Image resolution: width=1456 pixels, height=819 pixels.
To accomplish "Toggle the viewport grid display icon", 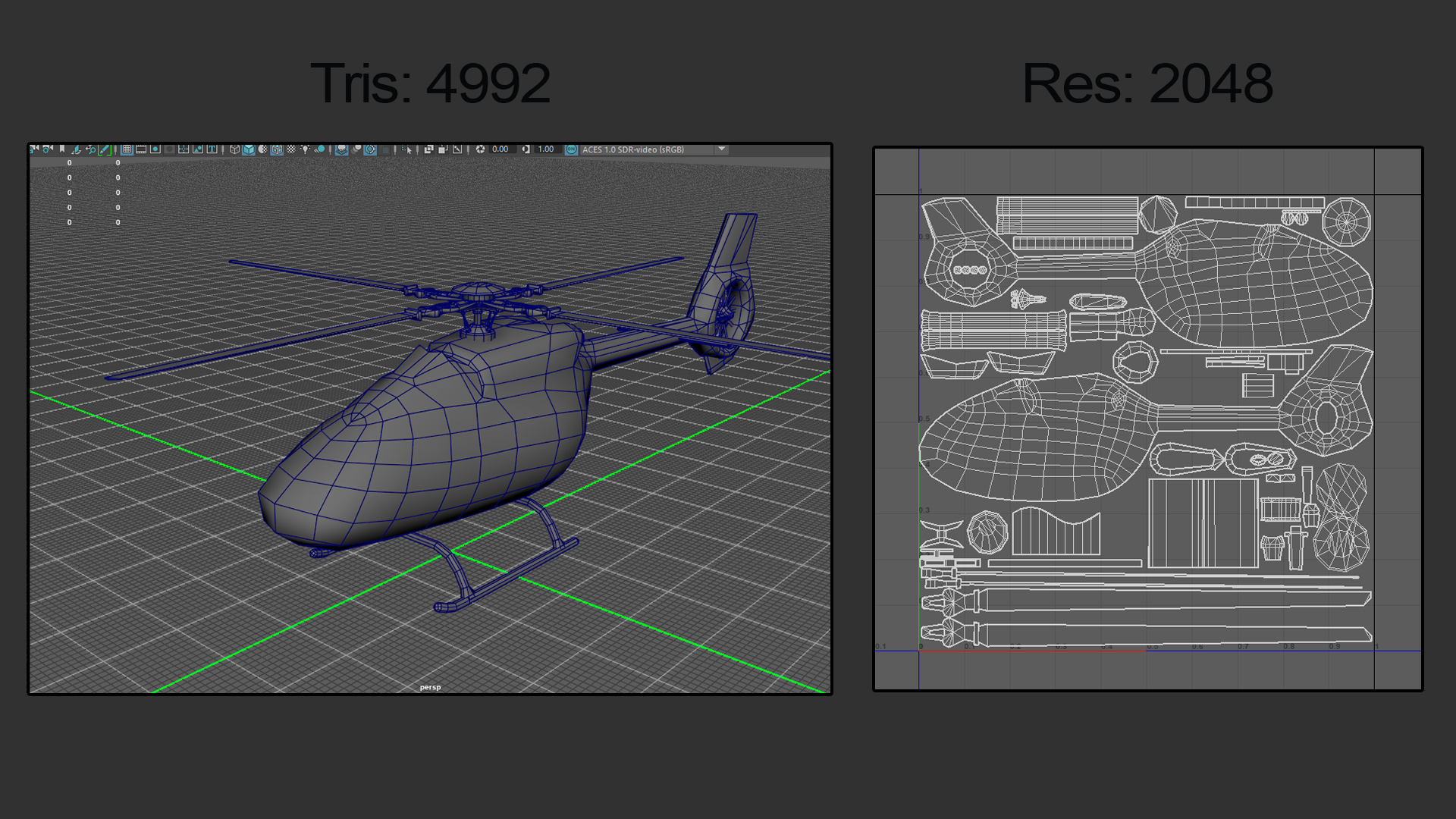I will tap(127, 149).
